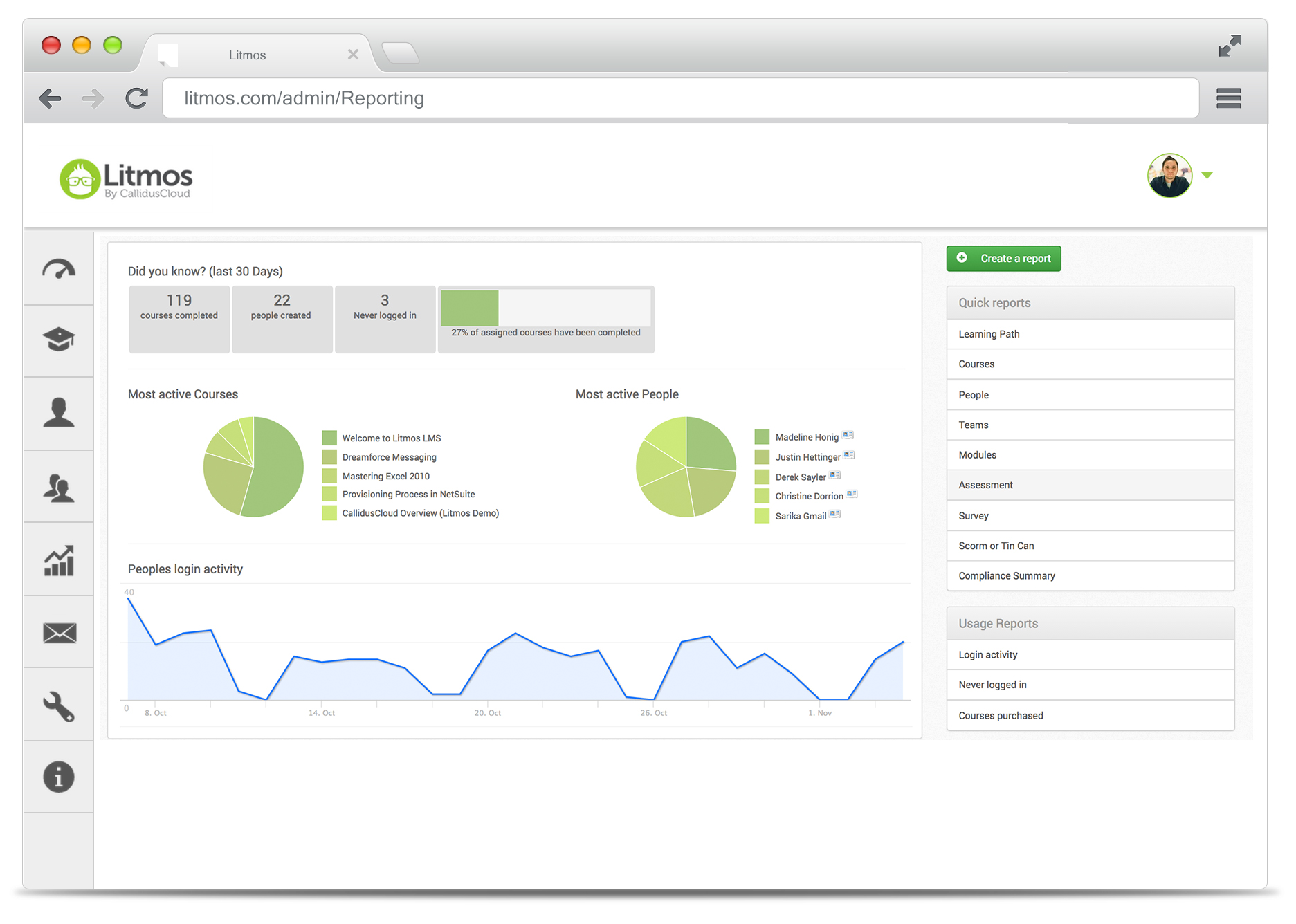This screenshot has width=1296, height=924.
Task: Click the 20. Oct label on chart axis
Action: tap(488, 713)
